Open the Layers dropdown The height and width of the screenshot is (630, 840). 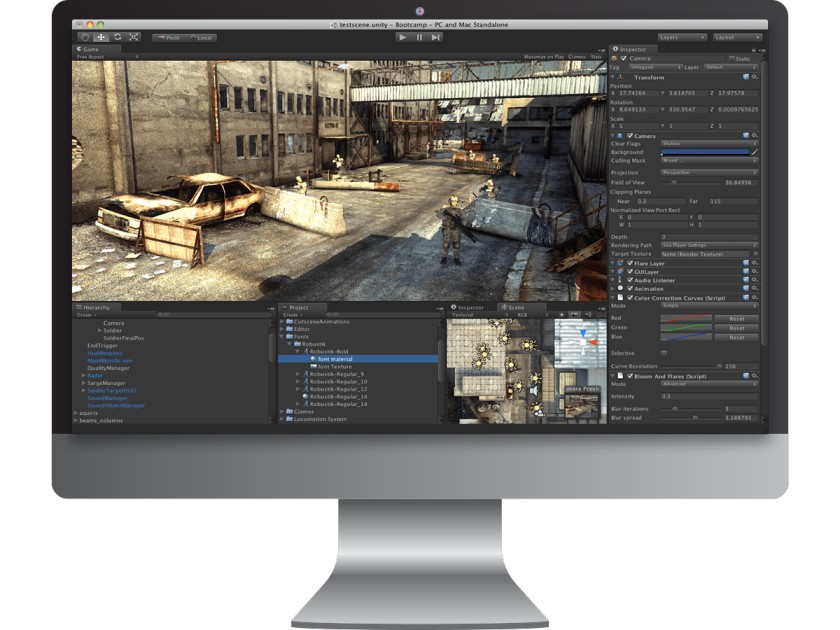tap(682, 38)
